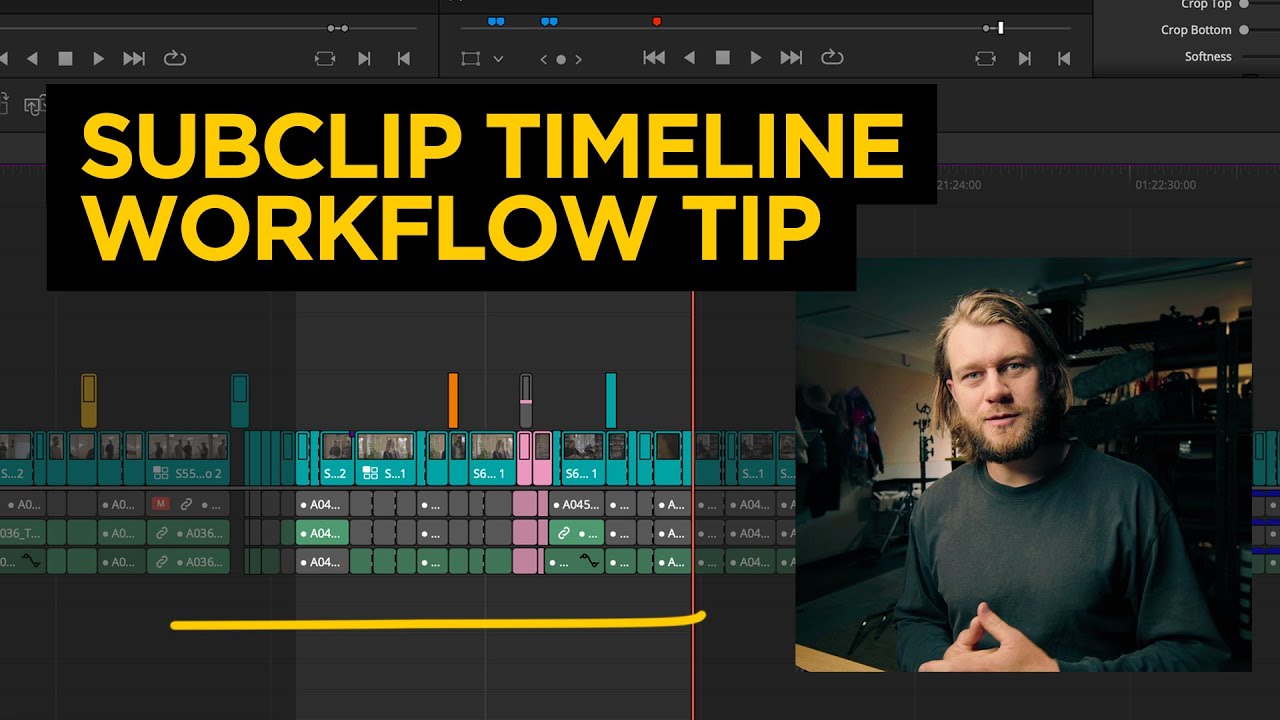Click the red M mute badge on audio clip
The height and width of the screenshot is (720, 1280).
(160, 505)
